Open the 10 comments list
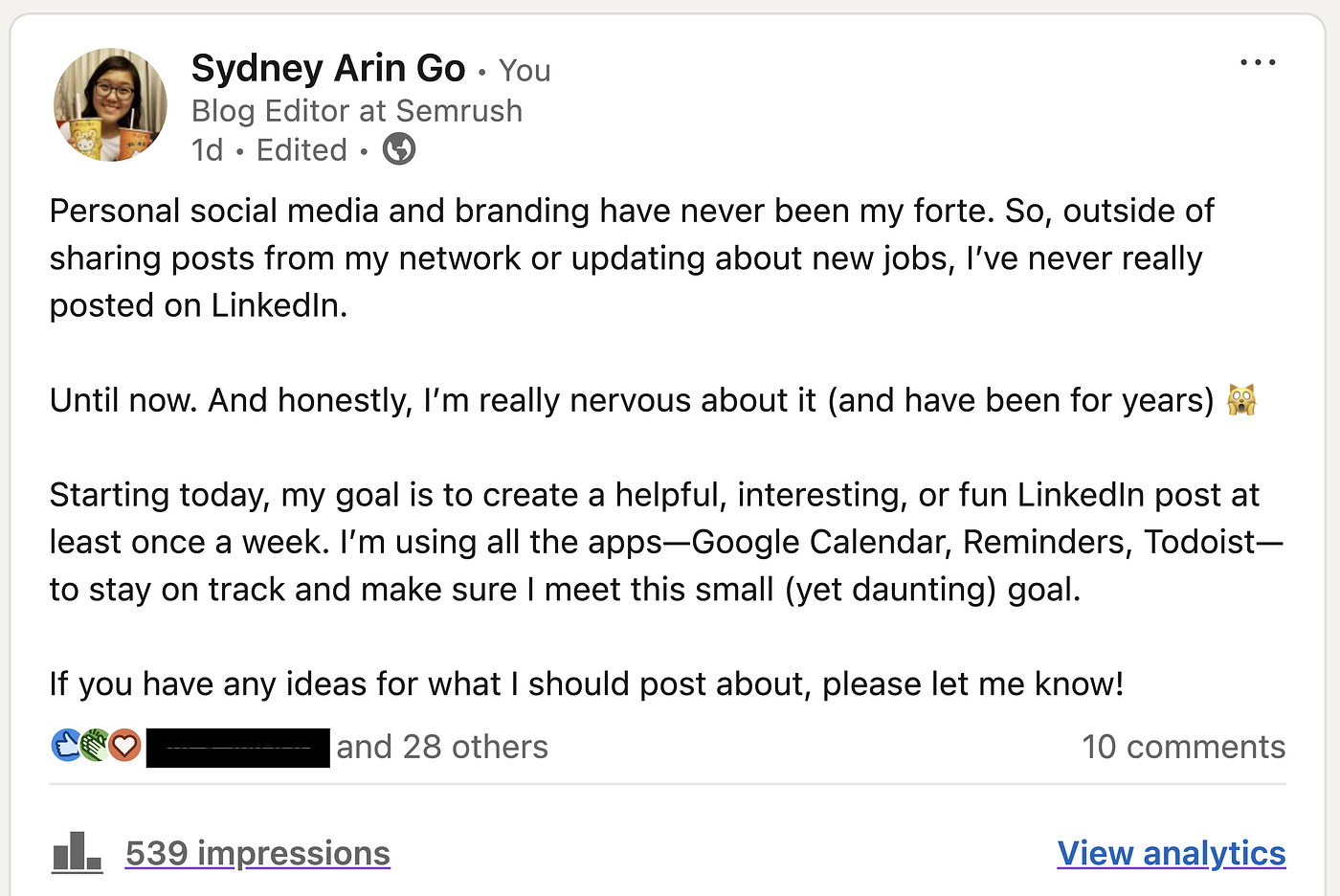The width and height of the screenshot is (1340, 896). click(1183, 746)
